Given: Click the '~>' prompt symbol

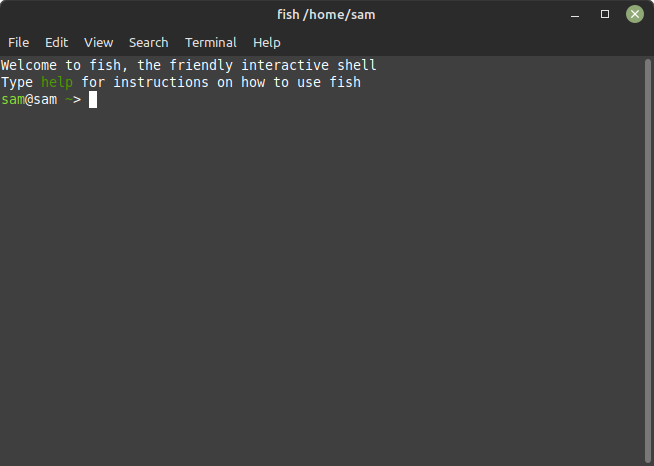Looking at the screenshot, I should pos(73,100).
